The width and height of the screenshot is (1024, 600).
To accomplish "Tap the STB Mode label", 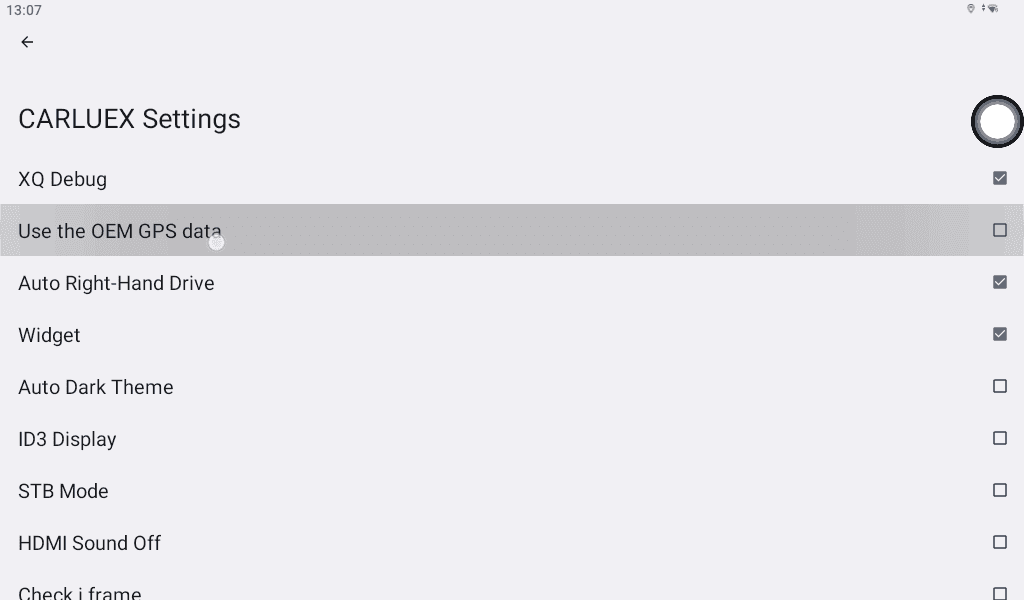I will tap(63, 492).
